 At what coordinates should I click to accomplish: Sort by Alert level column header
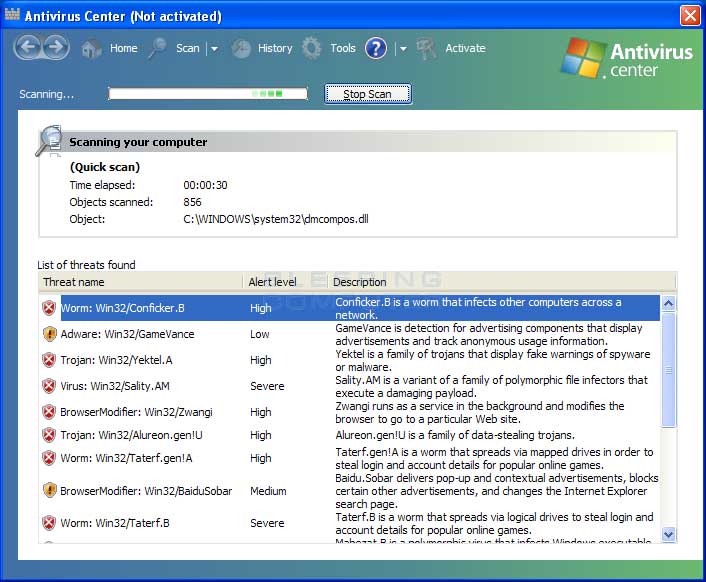click(285, 282)
